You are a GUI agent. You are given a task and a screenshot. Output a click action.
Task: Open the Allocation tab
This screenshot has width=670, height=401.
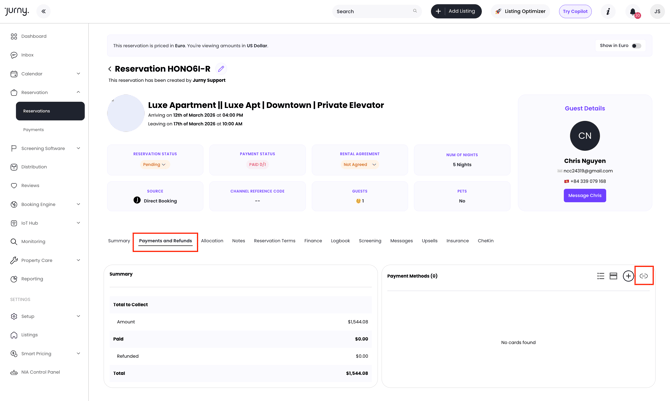pos(212,241)
